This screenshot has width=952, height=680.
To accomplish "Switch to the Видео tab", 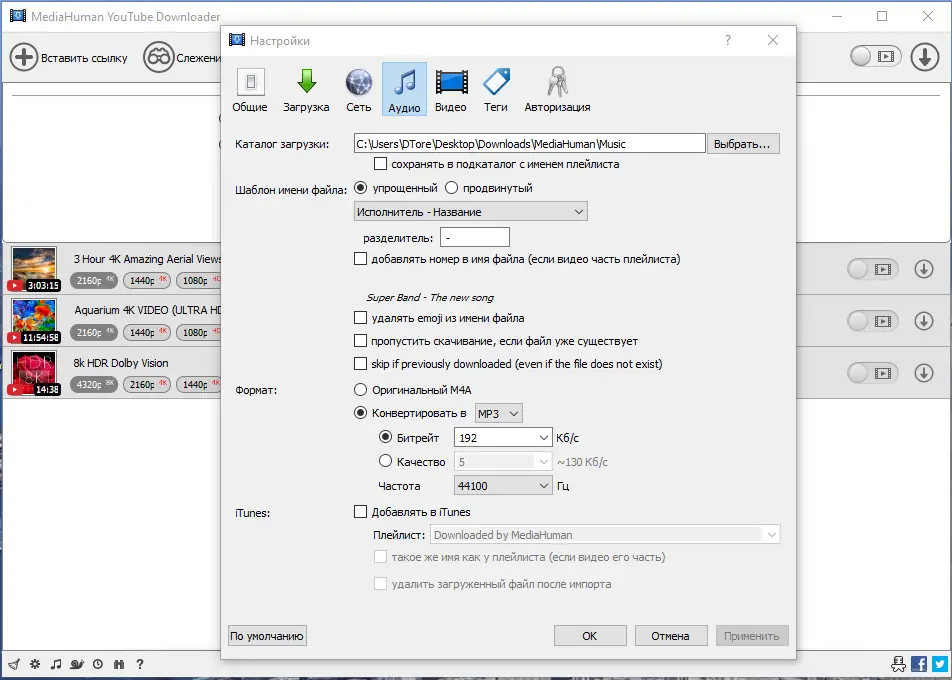I will pyautogui.click(x=450, y=89).
